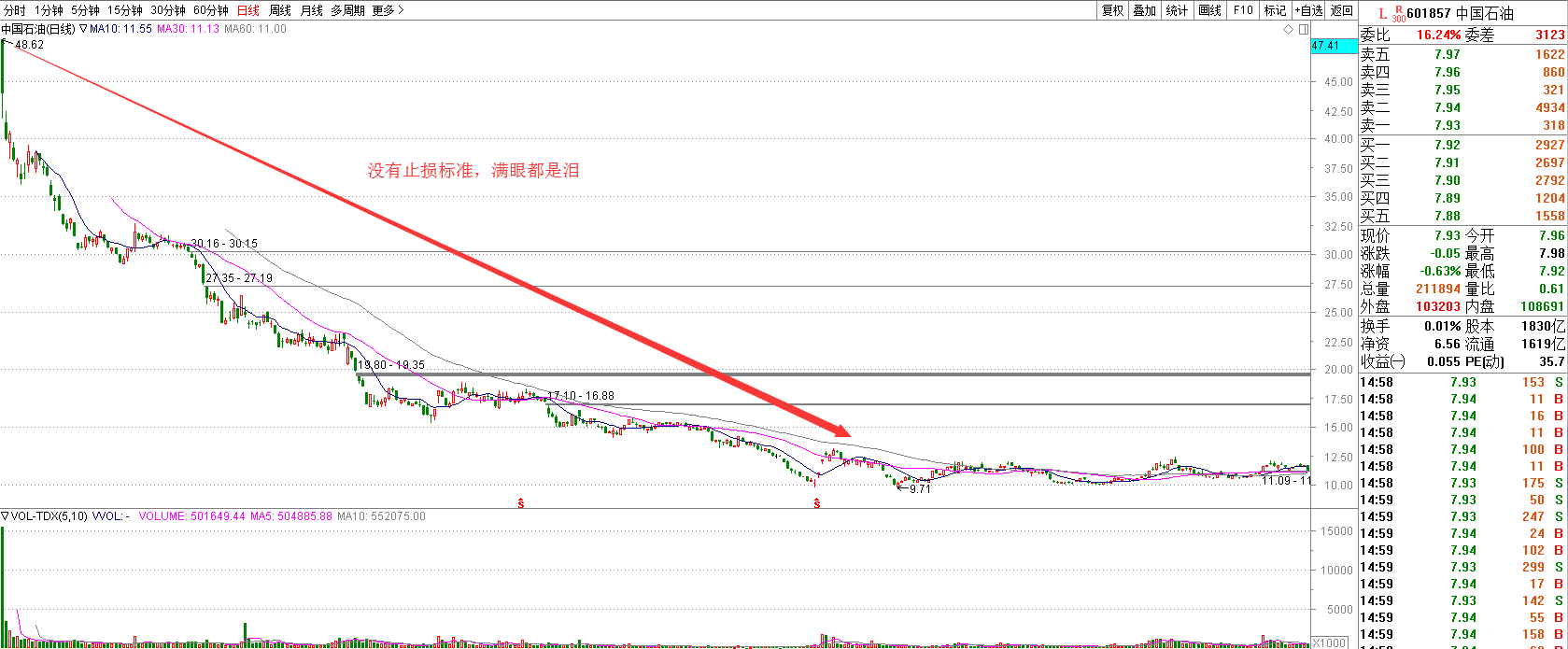Select the 买二 7.91 bid row
This screenshot has width=1568, height=649.
coord(1462,162)
